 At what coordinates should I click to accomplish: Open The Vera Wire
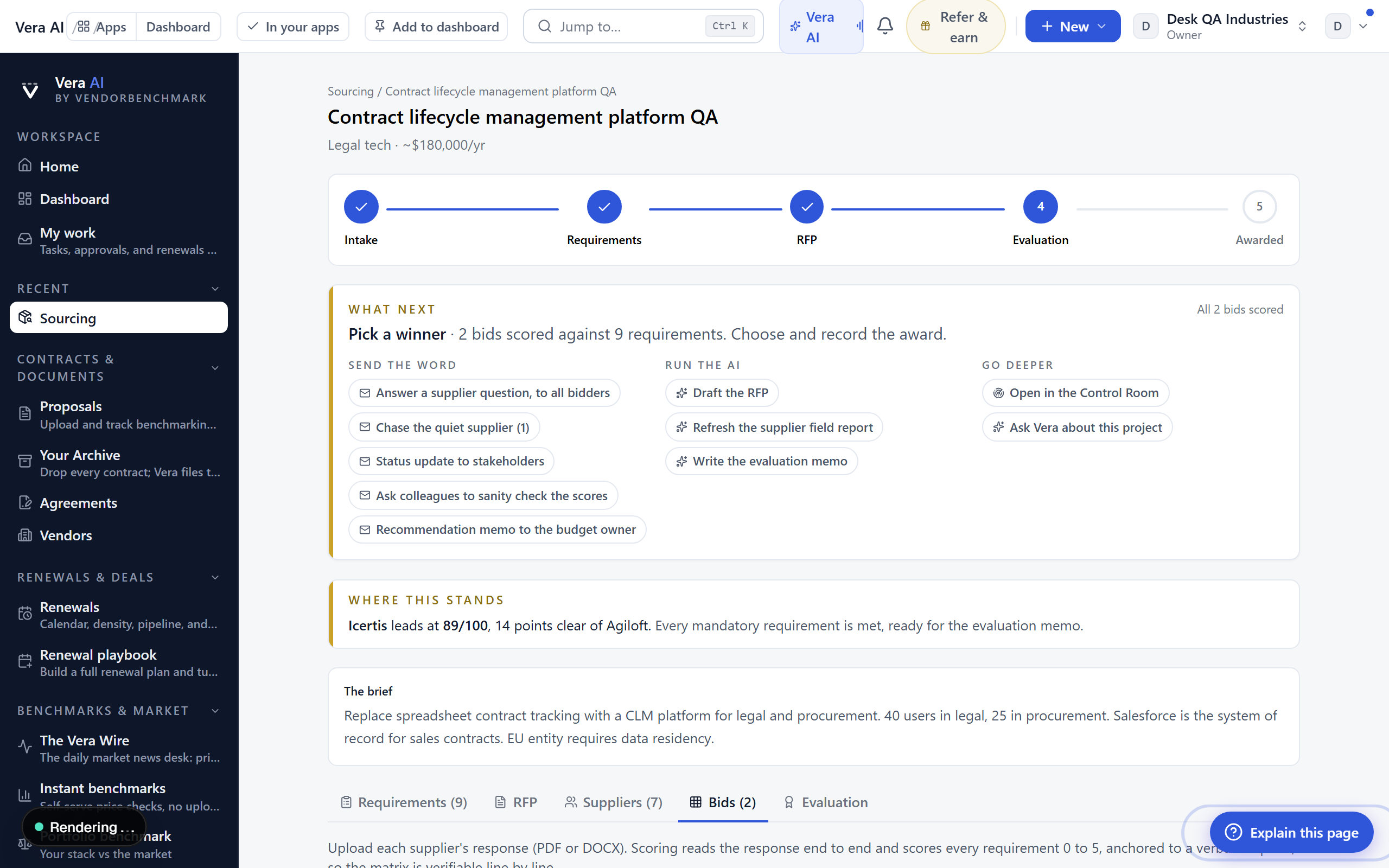pyautogui.click(x=119, y=748)
